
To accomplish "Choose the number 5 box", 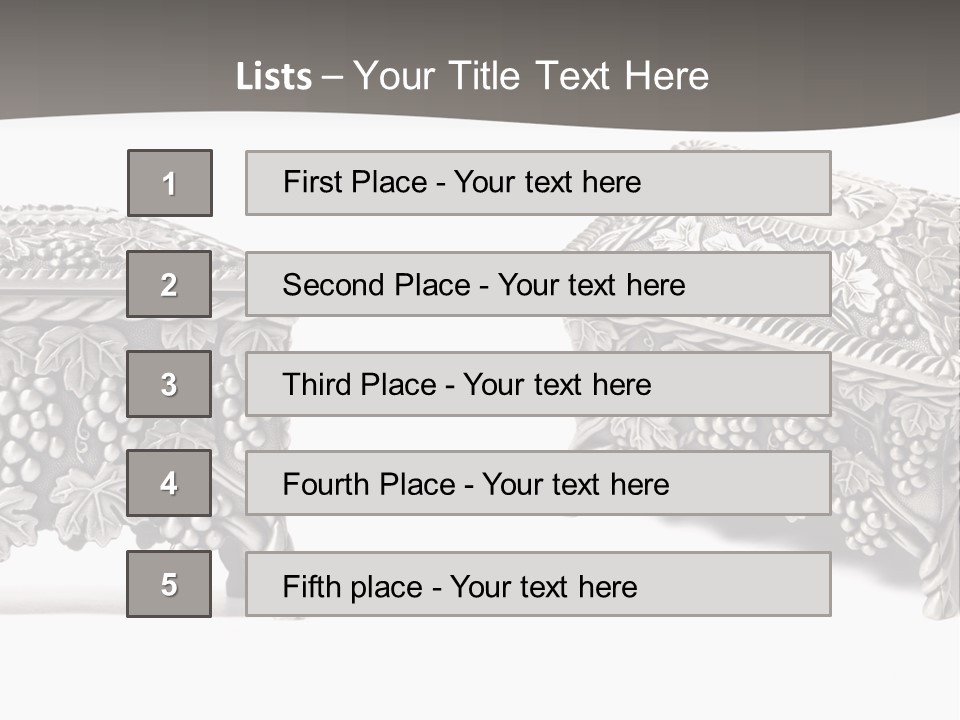I will click(169, 584).
